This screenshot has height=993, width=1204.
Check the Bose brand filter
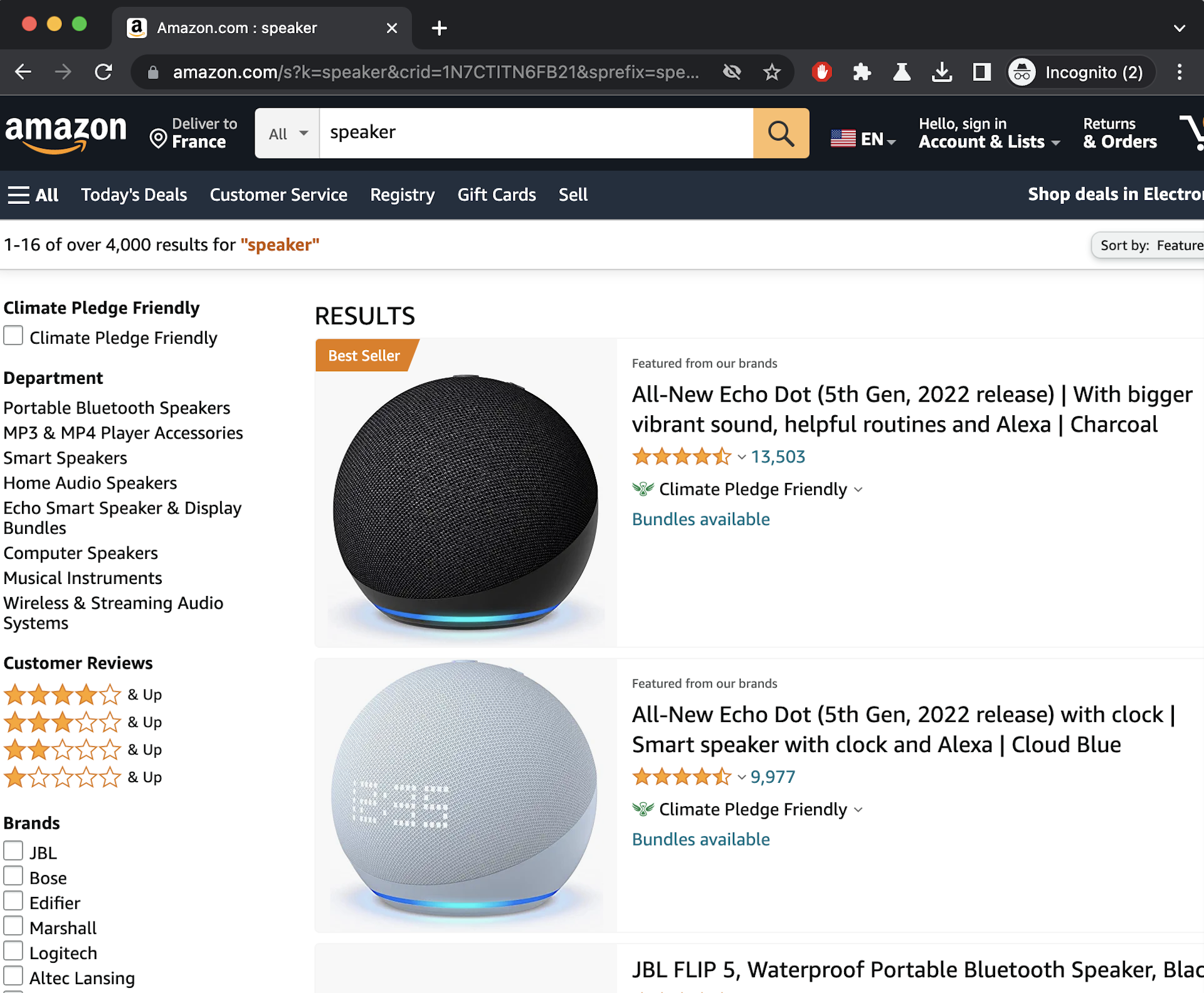[x=13, y=875]
